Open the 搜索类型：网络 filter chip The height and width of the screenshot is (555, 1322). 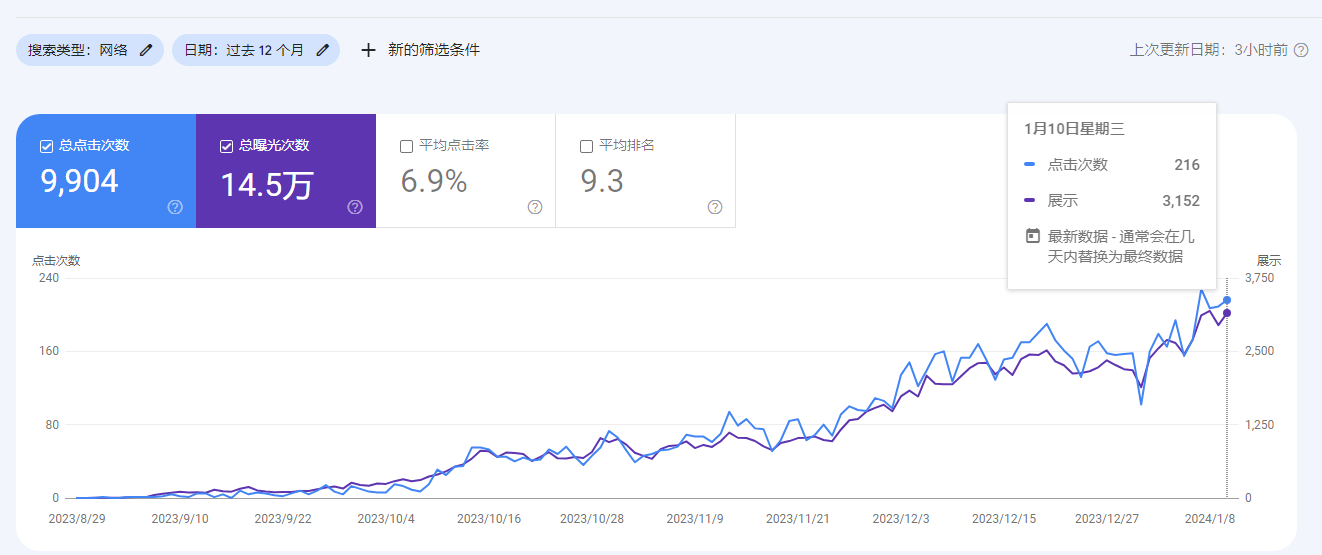pos(78,50)
